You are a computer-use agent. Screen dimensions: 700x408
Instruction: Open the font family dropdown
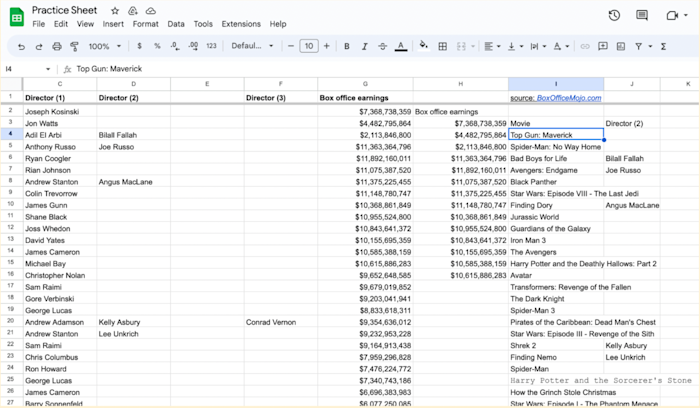252,46
